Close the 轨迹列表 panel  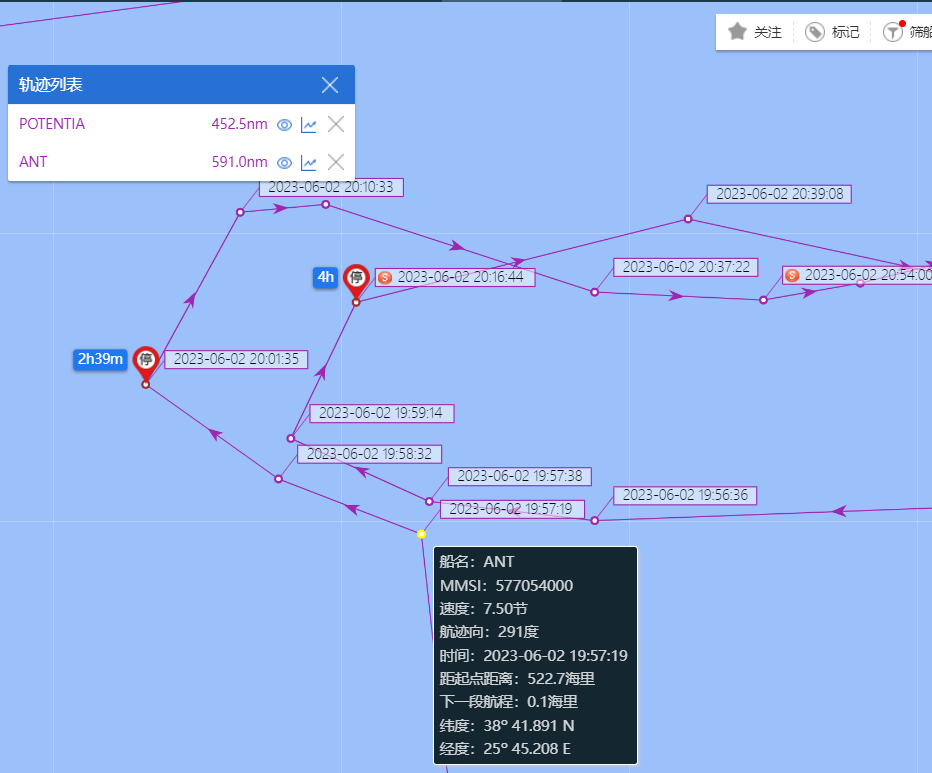pyautogui.click(x=330, y=85)
